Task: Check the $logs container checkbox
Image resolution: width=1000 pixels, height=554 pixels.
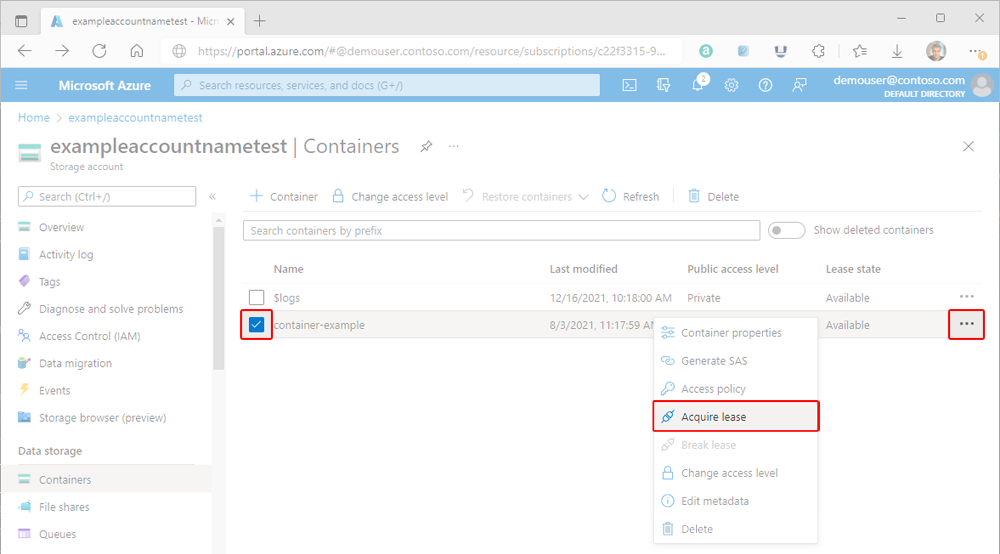Action: (x=256, y=298)
